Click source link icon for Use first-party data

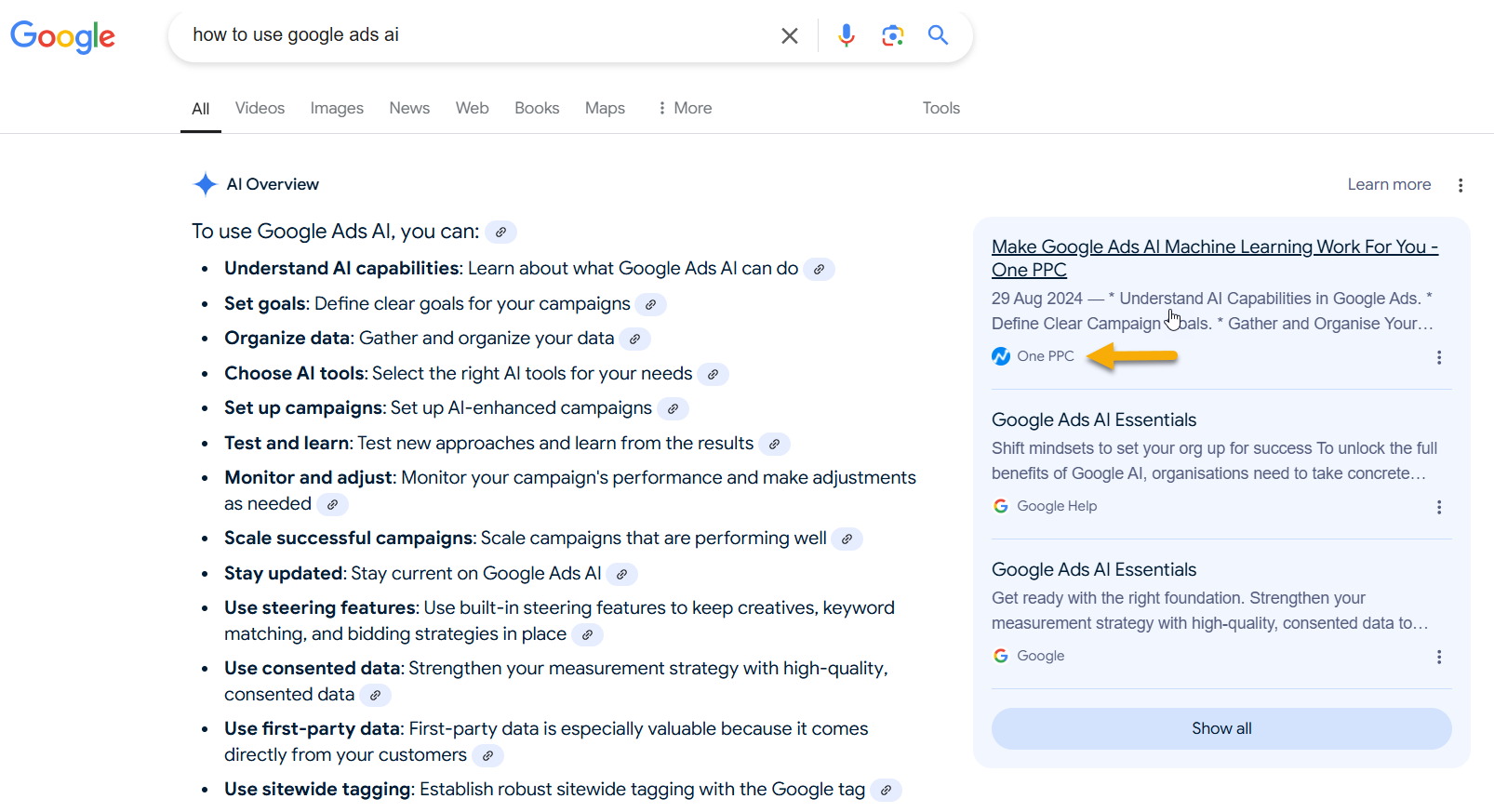(x=487, y=755)
